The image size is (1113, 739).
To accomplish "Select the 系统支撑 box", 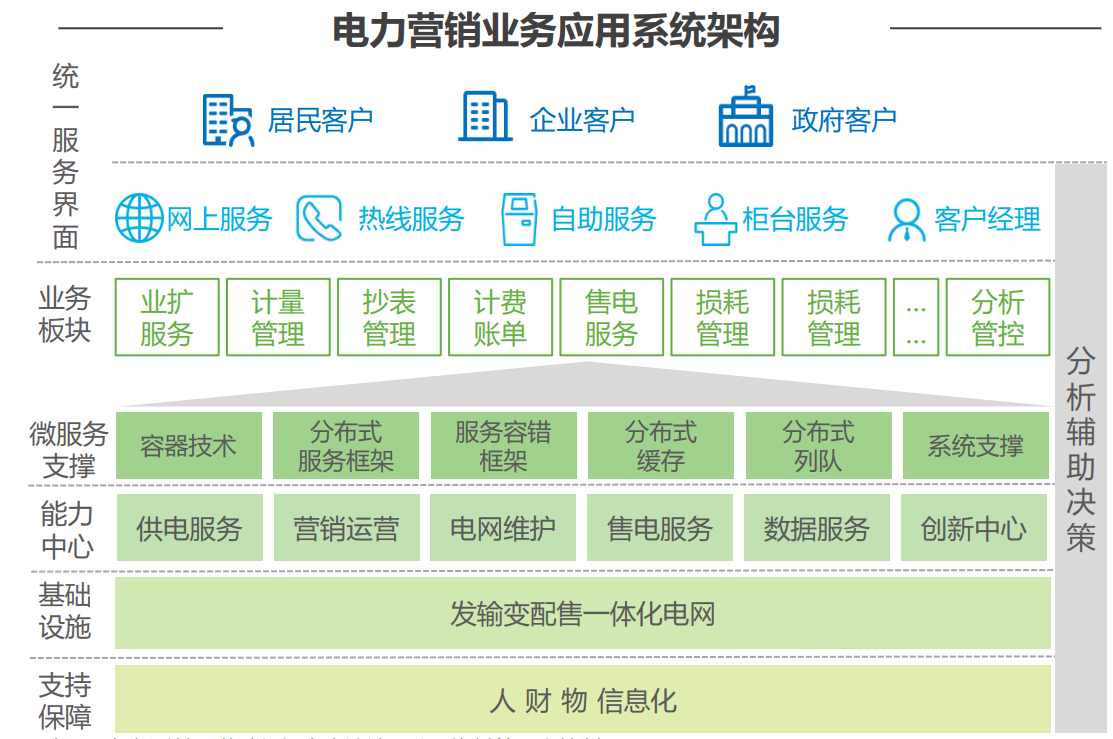I will click(976, 446).
